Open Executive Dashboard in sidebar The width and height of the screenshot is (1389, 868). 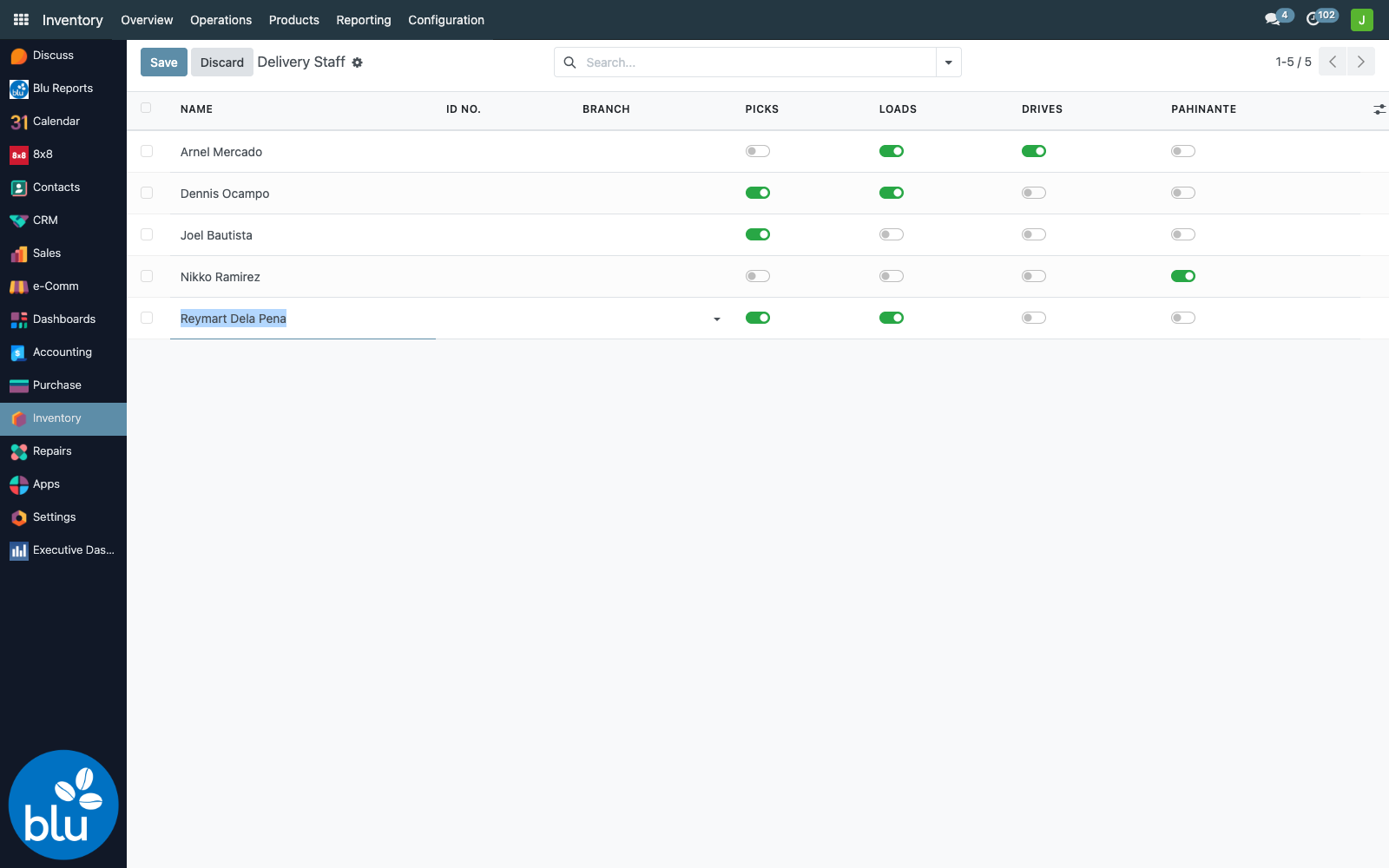63,550
